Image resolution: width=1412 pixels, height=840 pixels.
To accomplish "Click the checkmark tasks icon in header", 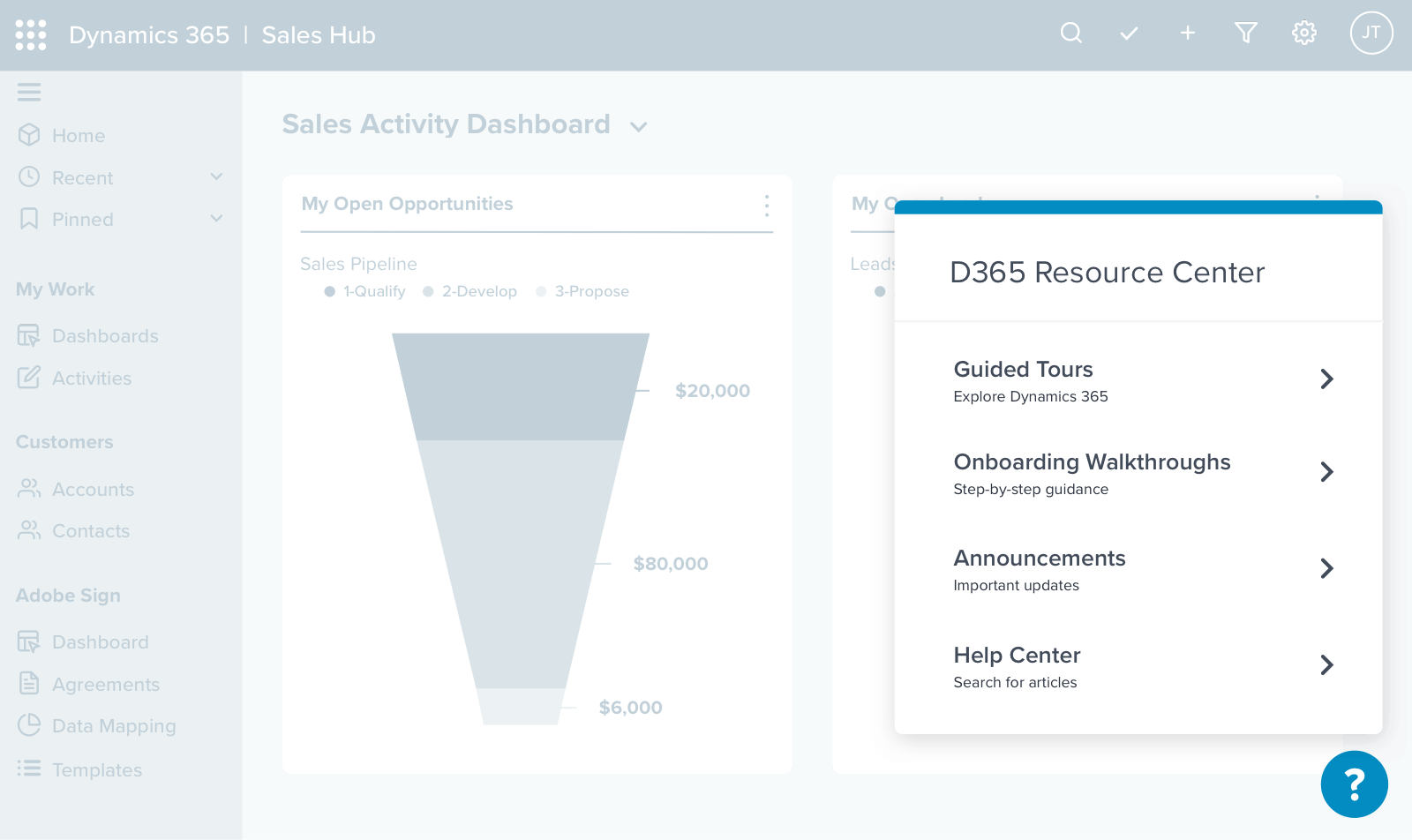I will click(x=1129, y=34).
